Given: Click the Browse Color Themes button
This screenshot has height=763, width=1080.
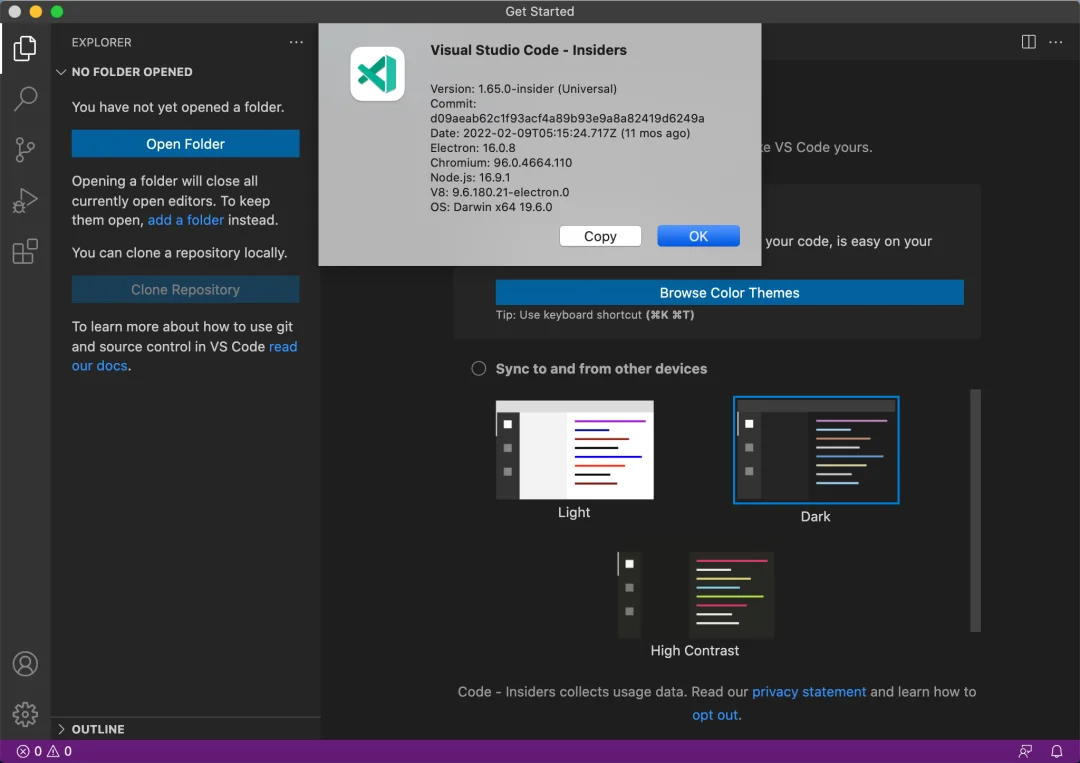Looking at the screenshot, I should [729, 293].
